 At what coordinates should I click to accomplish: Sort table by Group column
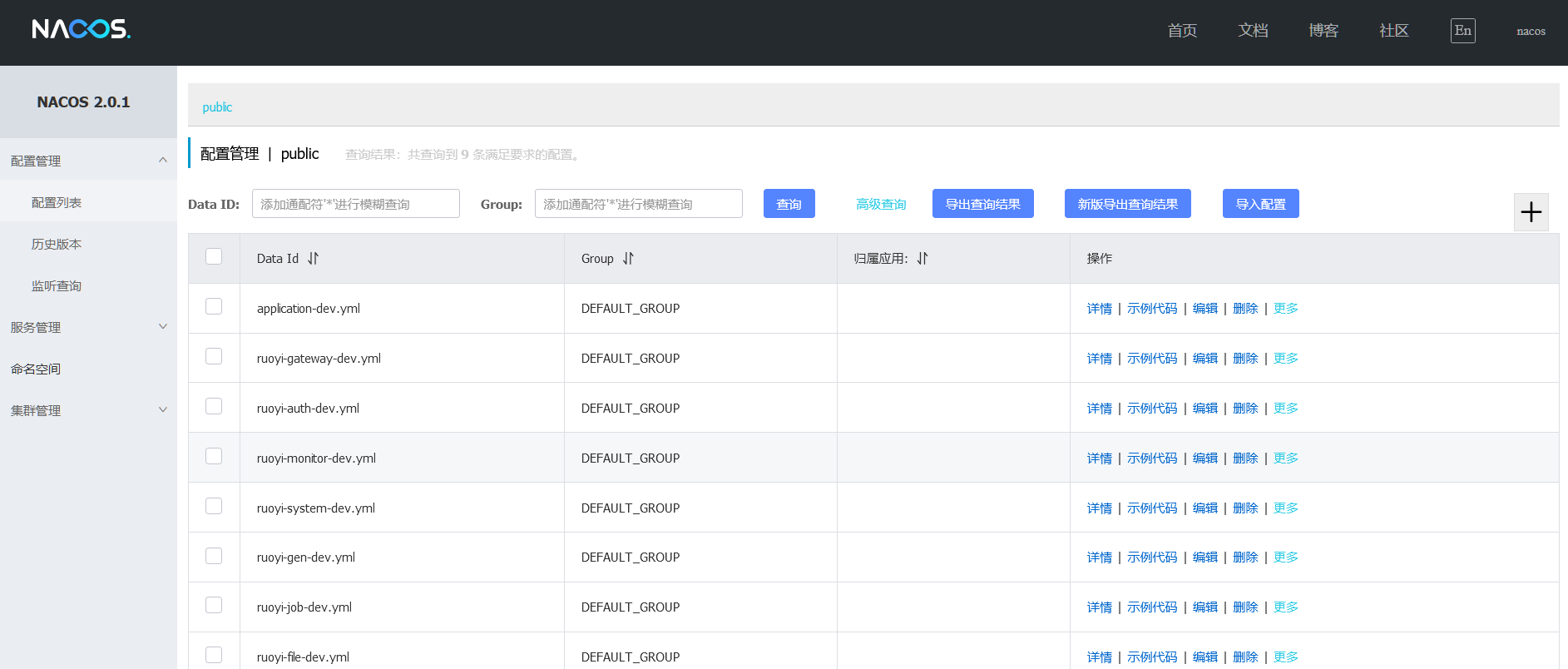[x=628, y=259]
